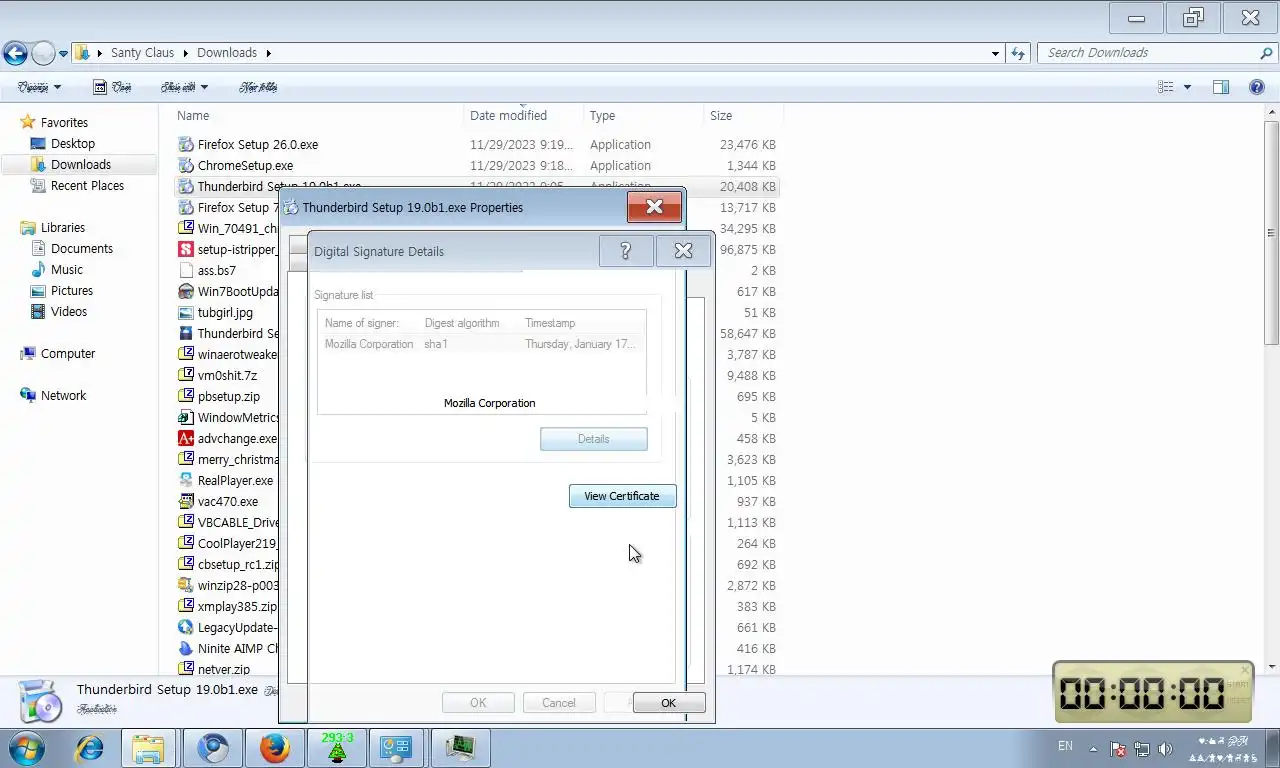Sort by the Date modified column header
The width and height of the screenshot is (1280, 768).
click(x=508, y=116)
